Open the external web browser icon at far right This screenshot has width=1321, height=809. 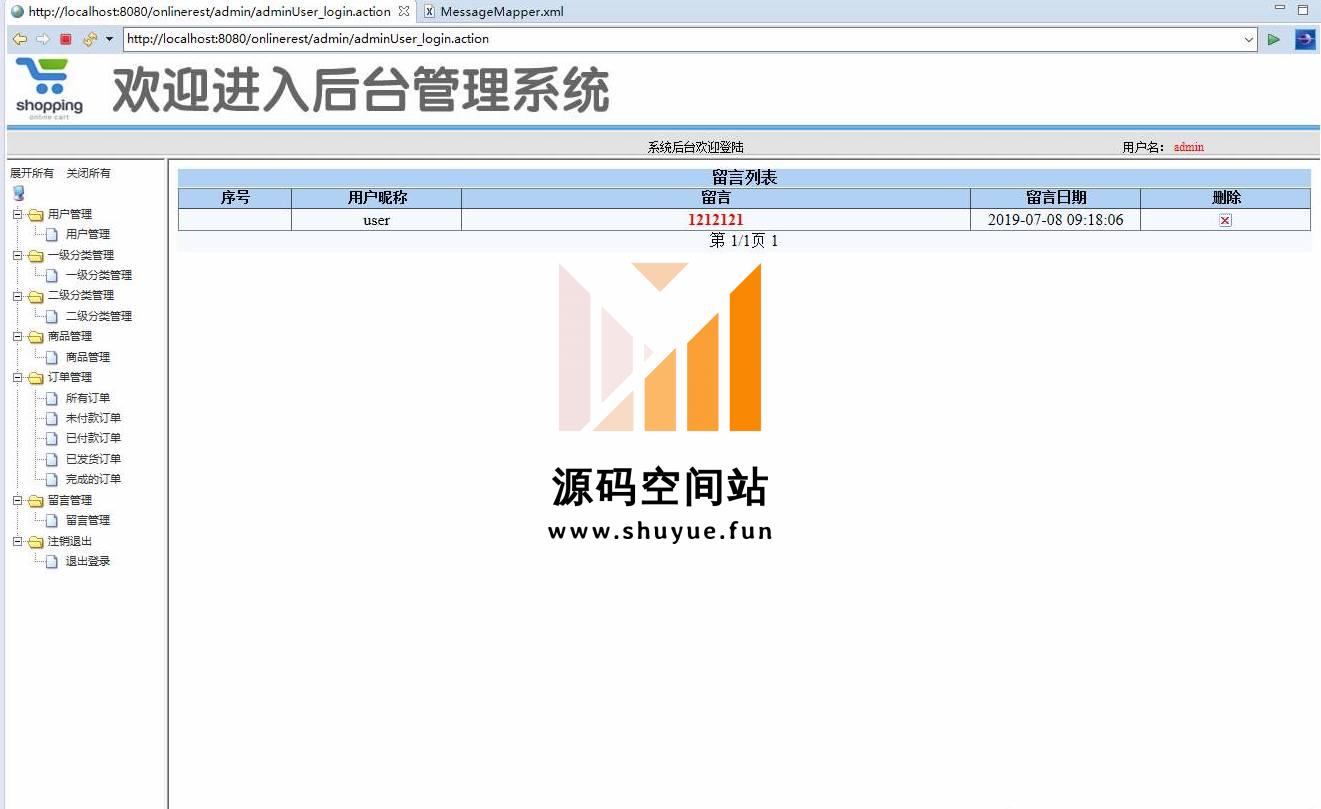tap(1305, 39)
